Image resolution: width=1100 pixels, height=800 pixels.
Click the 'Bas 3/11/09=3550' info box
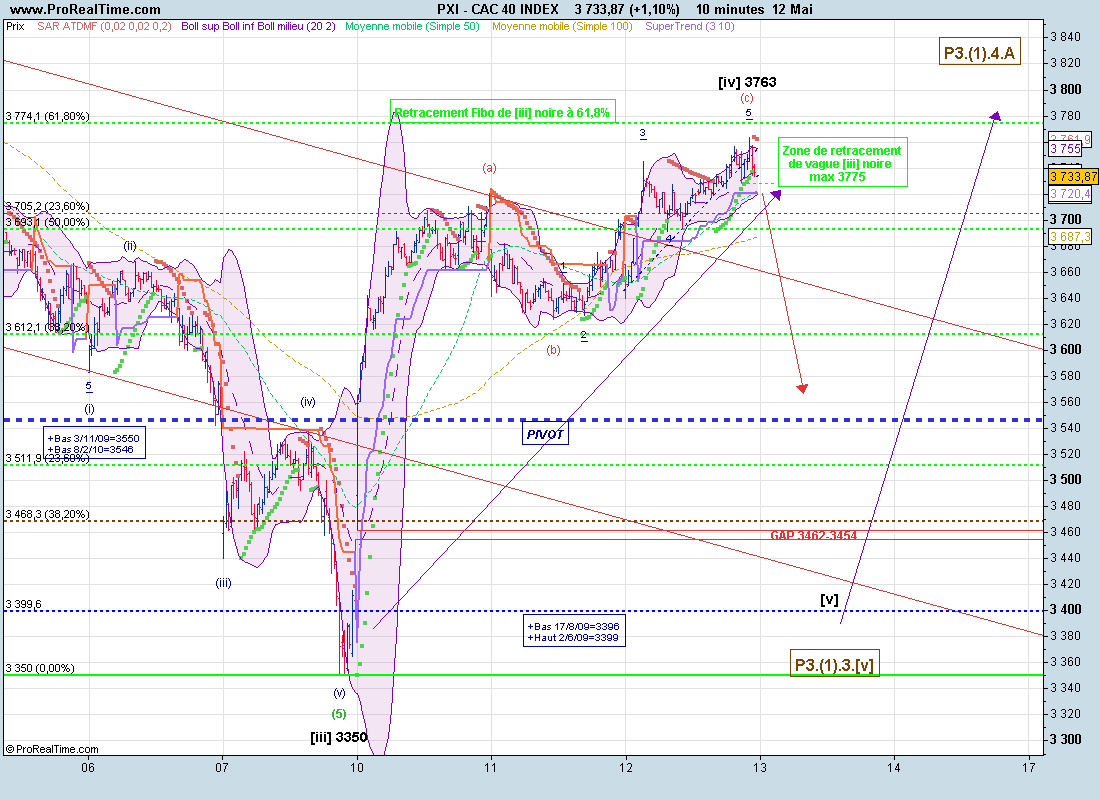pyautogui.click(x=94, y=444)
